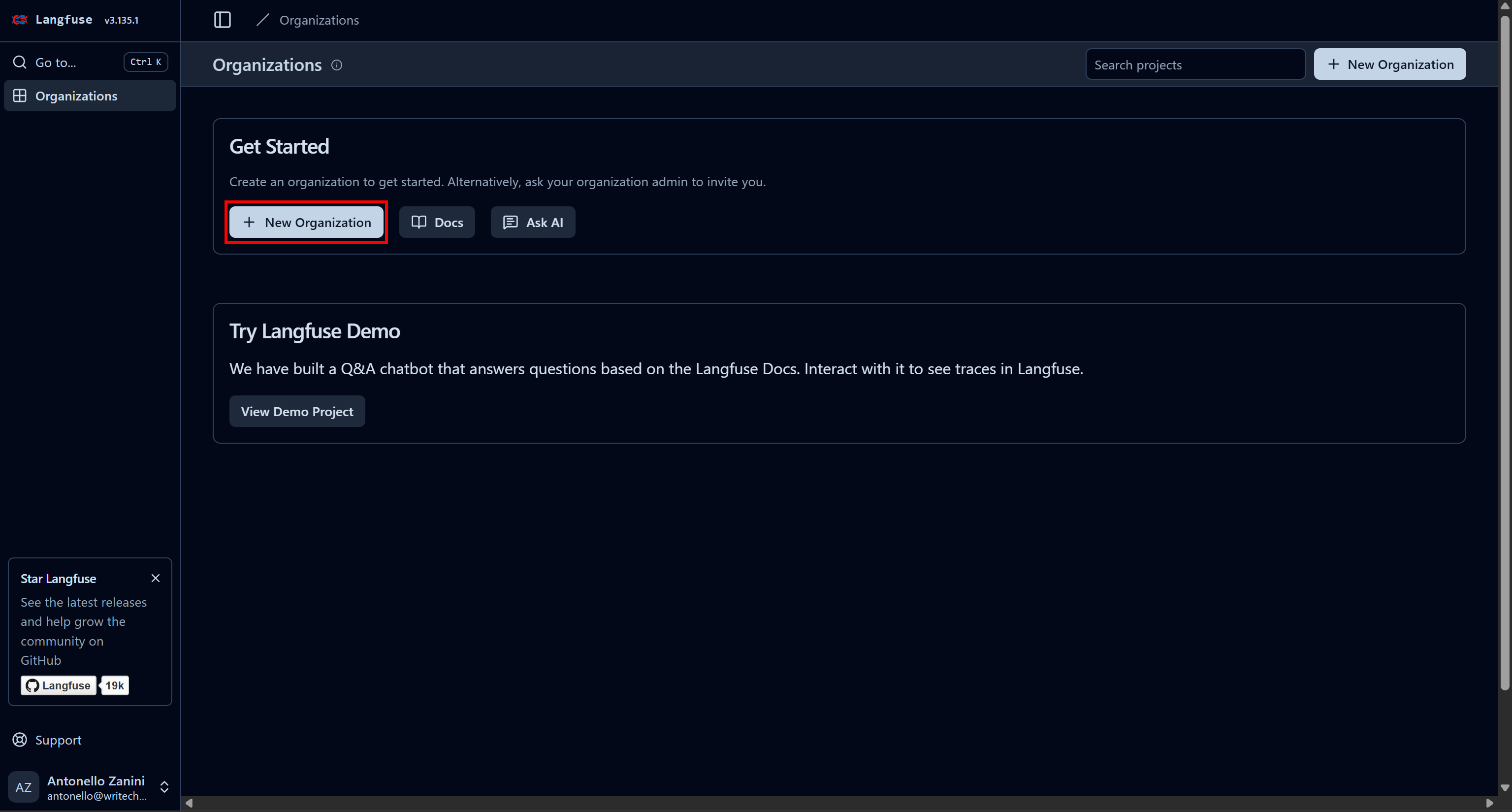Open View Demo Project
The height and width of the screenshot is (812, 1512).
[x=297, y=411]
